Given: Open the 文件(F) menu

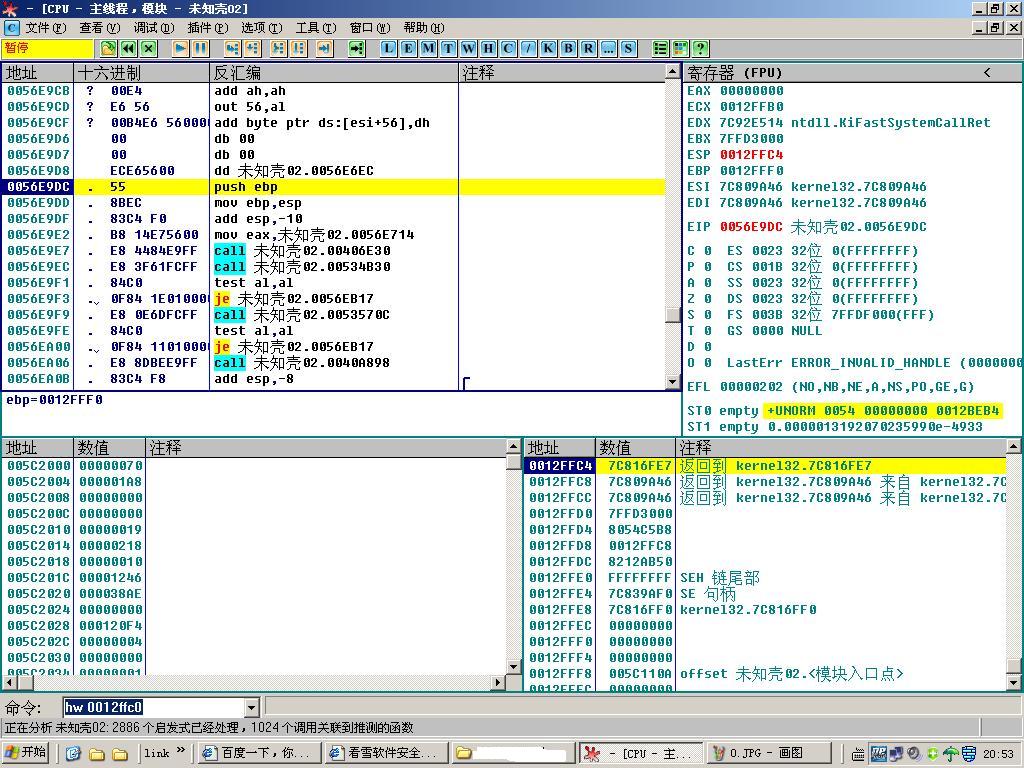Looking at the screenshot, I should click(x=46, y=28).
